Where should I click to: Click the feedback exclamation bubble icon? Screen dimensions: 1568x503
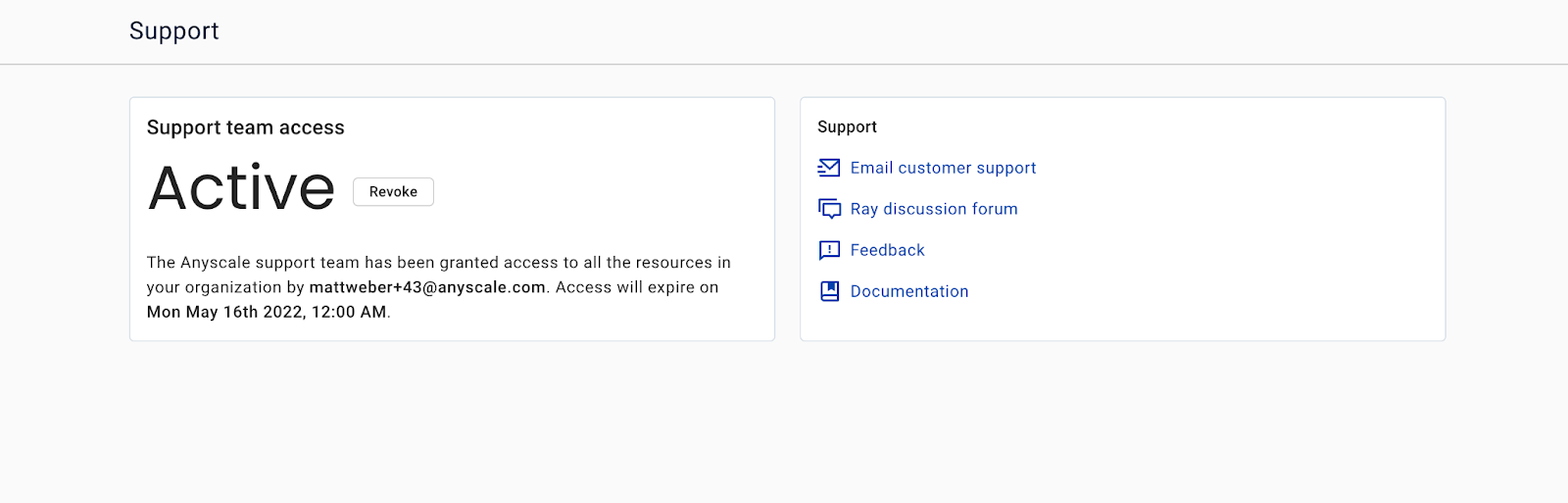point(829,250)
